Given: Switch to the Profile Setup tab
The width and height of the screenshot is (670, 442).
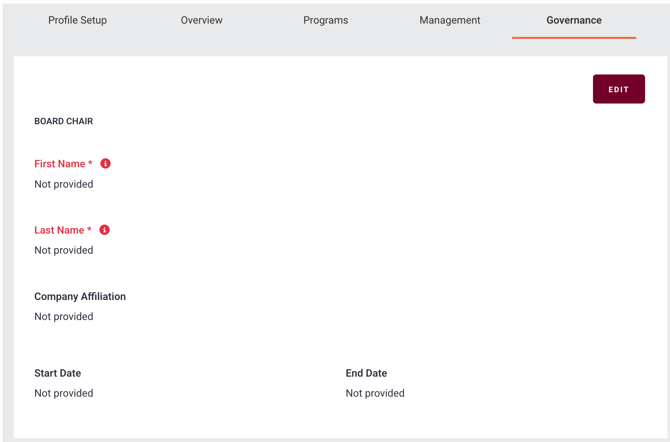Looking at the screenshot, I should (77, 20).
